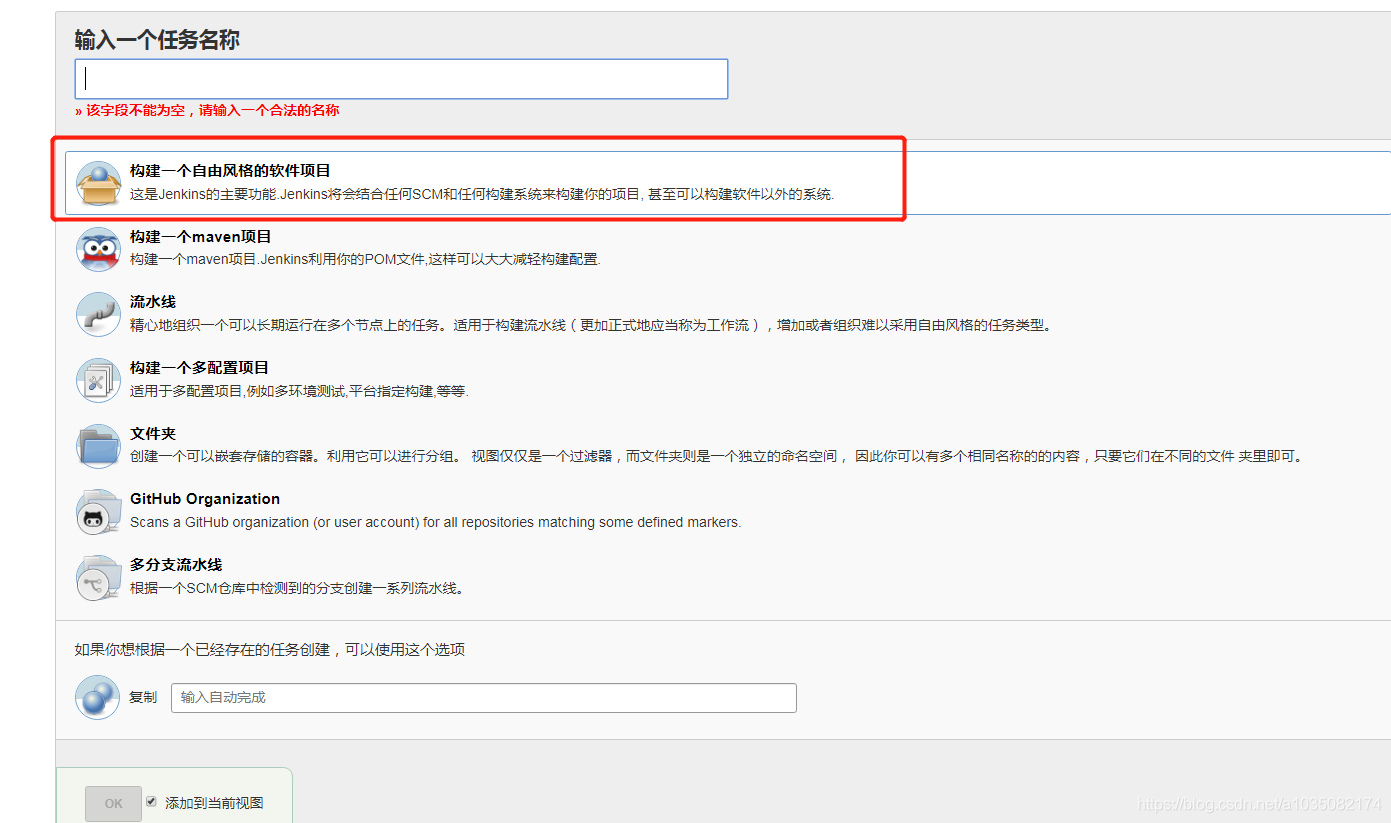
Task: Click the freestyle project Jenkins description text
Action: pos(482,194)
